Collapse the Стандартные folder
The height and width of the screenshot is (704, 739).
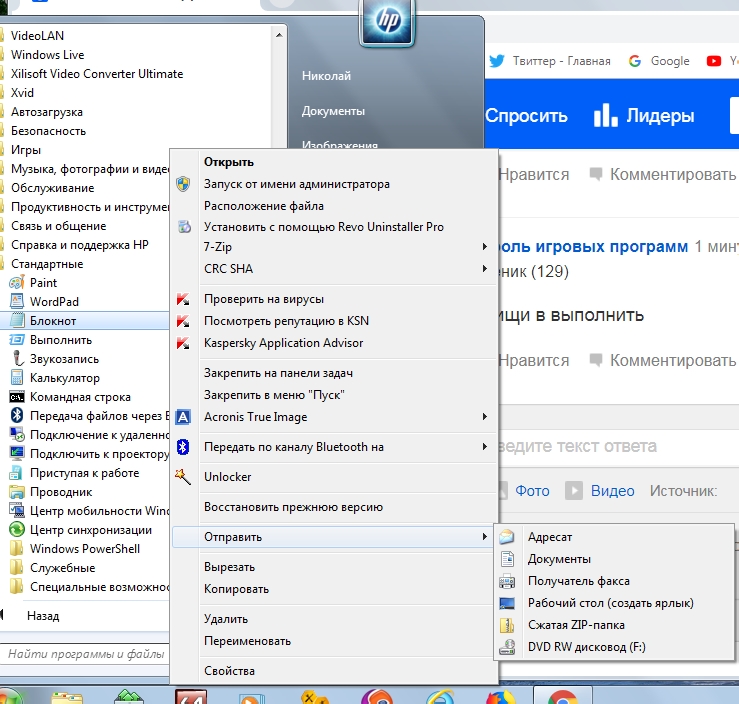coord(47,264)
